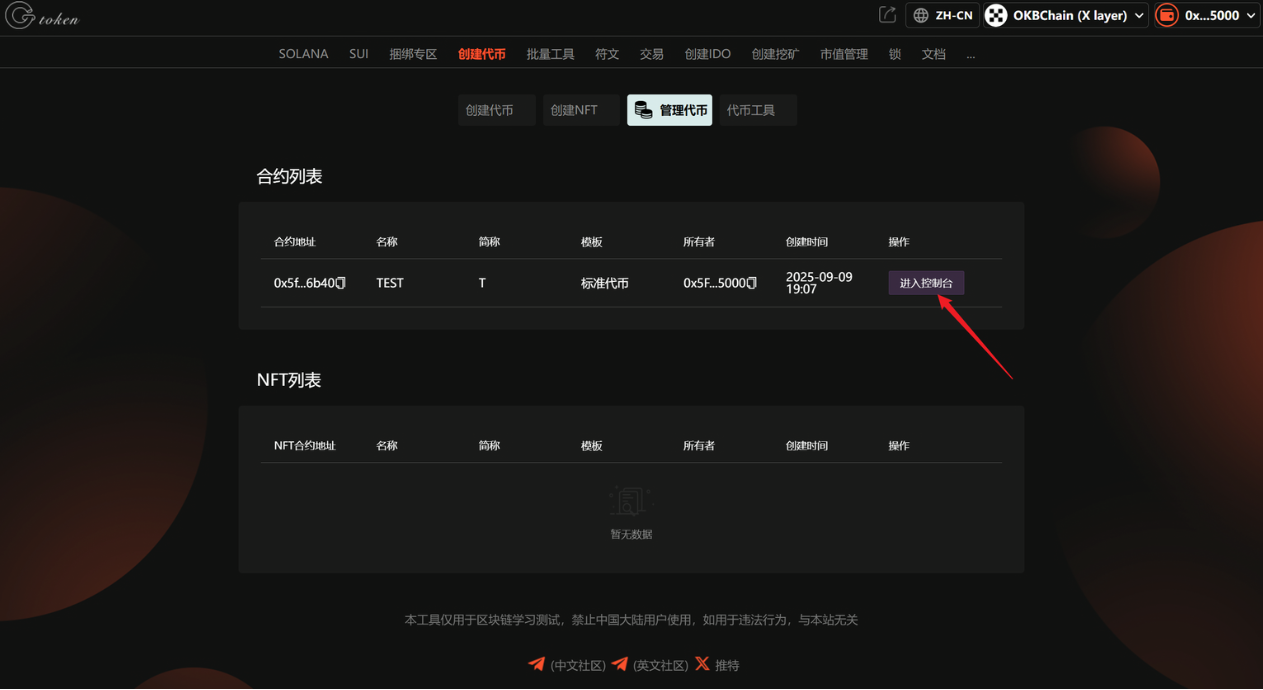Click the 推特 link
The width and height of the screenshot is (1263, 690).
tap(727, 665)
